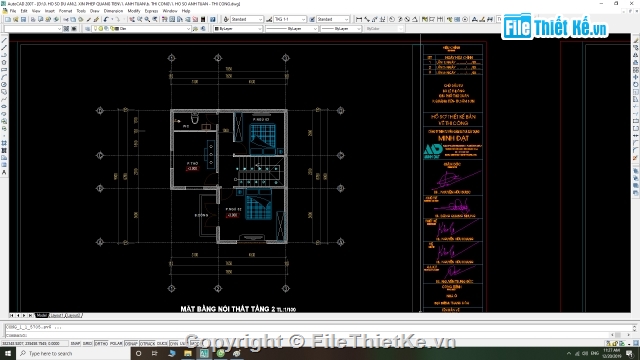Image resolution: width=640 pixels, height=360 pixels.
Task: Toggle ORTHO mode in status bar
Action: (101, 344)
